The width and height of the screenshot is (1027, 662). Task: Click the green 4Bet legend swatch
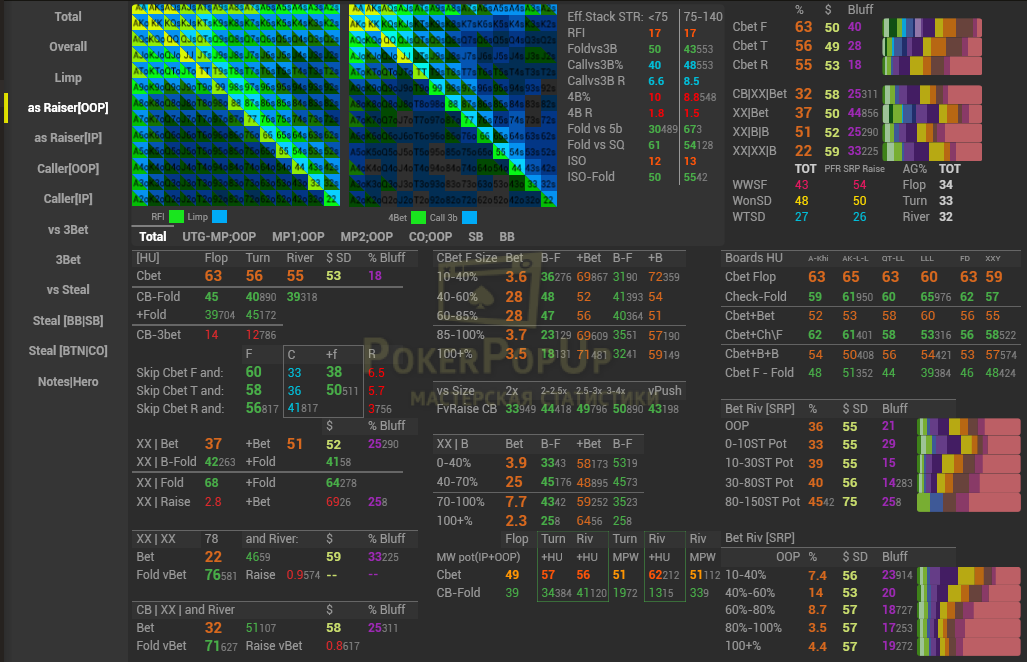pyautogui.click(x=420, y=217)
